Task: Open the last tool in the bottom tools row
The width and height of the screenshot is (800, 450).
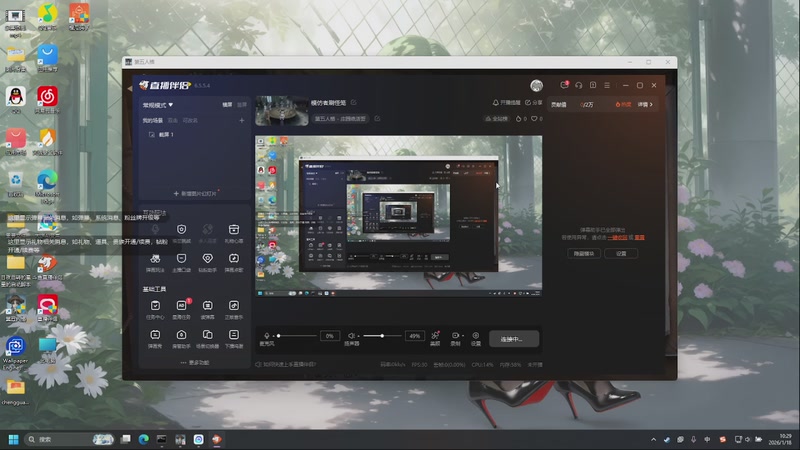Action: [x=234, y=338]
